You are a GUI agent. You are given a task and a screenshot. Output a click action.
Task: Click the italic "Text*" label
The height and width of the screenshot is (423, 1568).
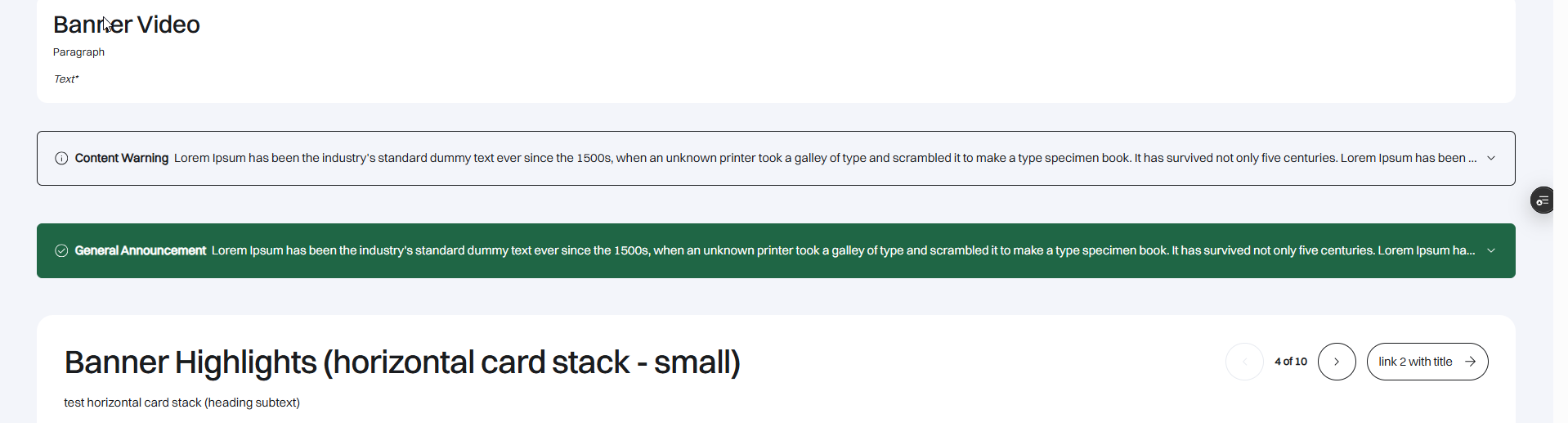(x=66, y=79)
